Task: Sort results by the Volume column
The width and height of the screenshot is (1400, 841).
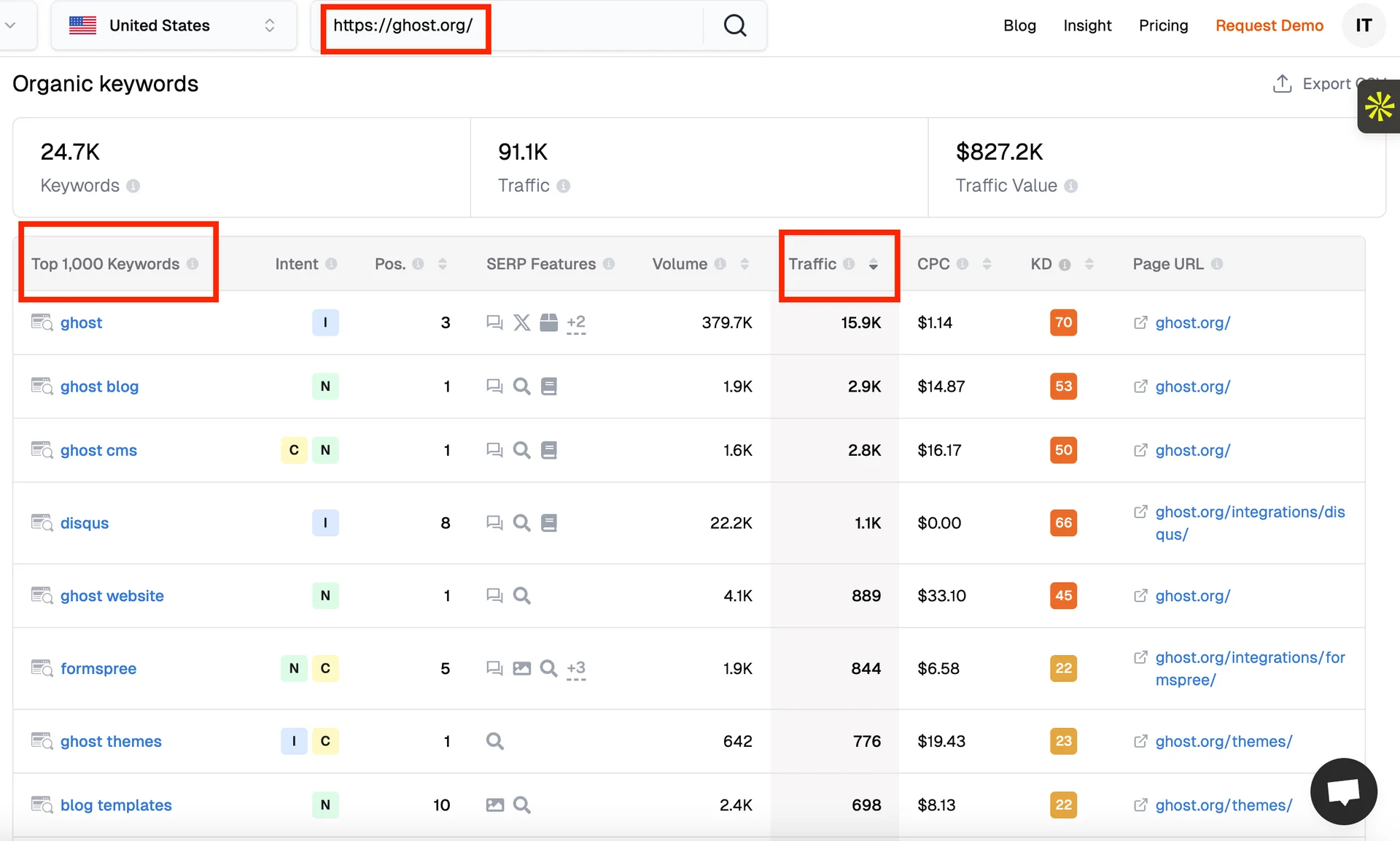Action: [744, 263]
